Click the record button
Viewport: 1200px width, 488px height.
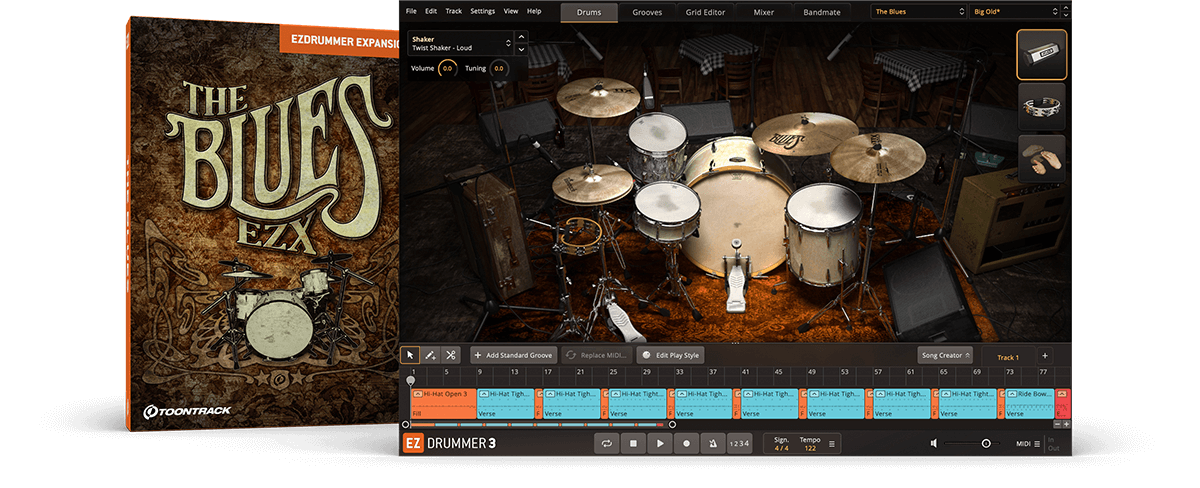[x=685, y=443]
